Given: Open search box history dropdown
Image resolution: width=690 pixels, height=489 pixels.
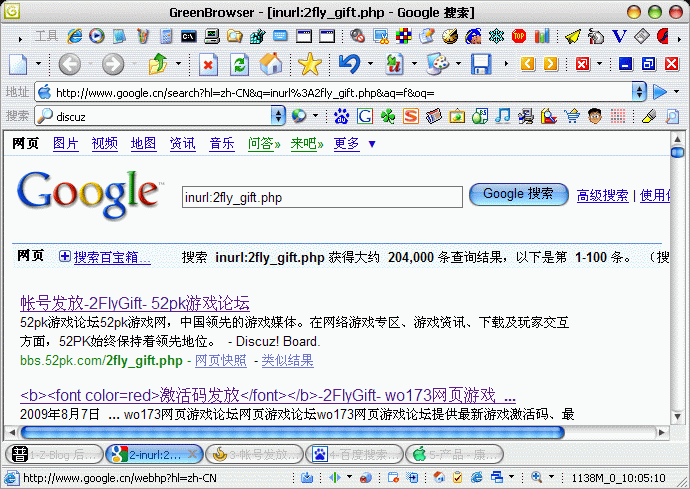Looking at the screenshot, I should click(x=278, y=116).
